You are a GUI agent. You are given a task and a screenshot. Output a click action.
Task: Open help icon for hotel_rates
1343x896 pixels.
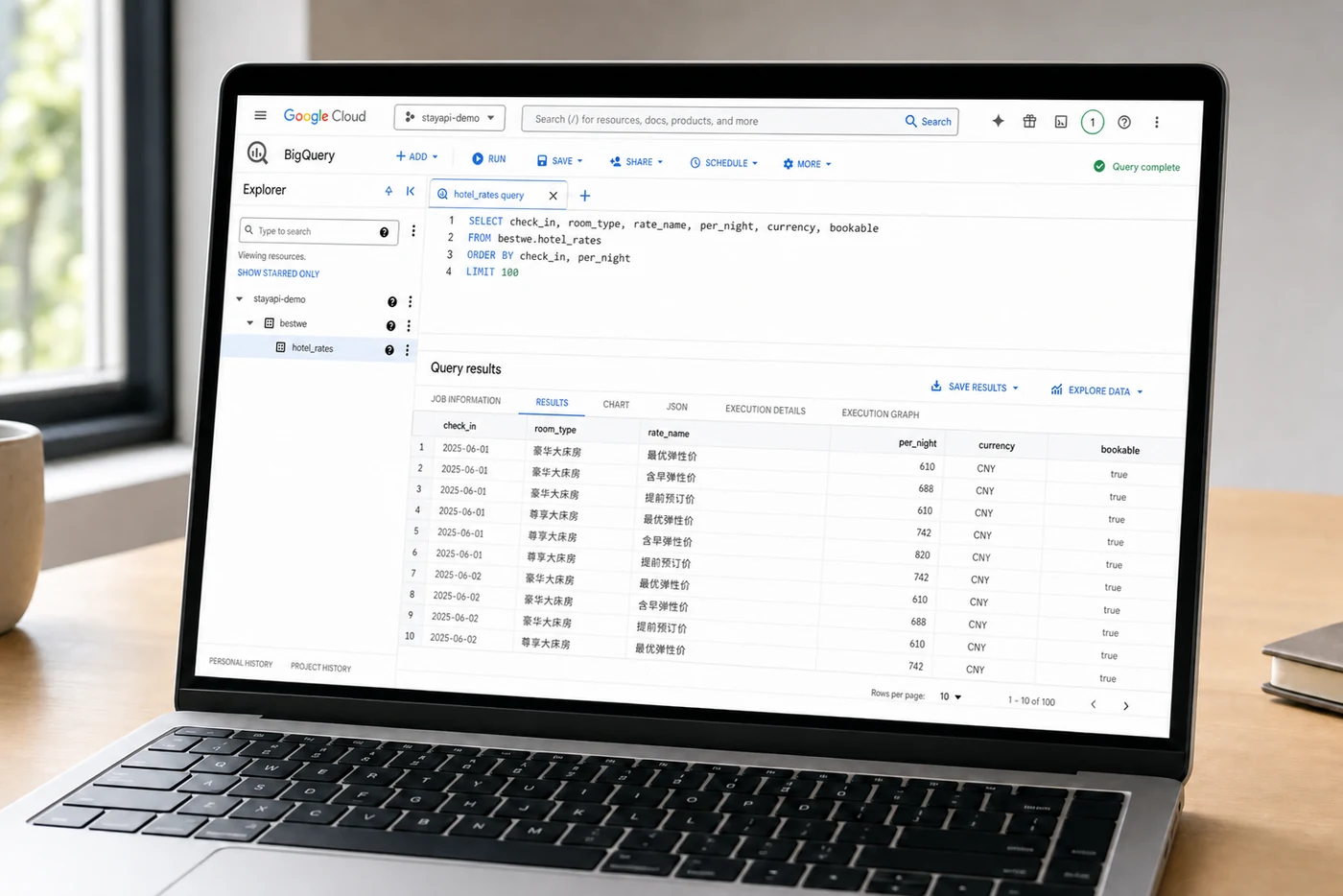(389, 350)
